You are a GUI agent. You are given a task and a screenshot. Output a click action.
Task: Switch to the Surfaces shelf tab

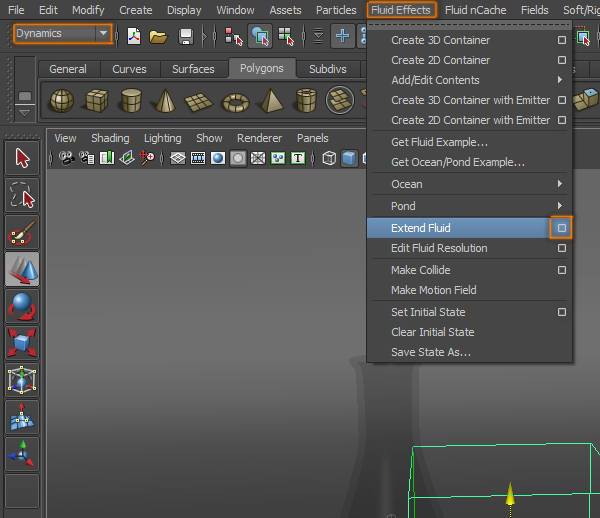193,69
